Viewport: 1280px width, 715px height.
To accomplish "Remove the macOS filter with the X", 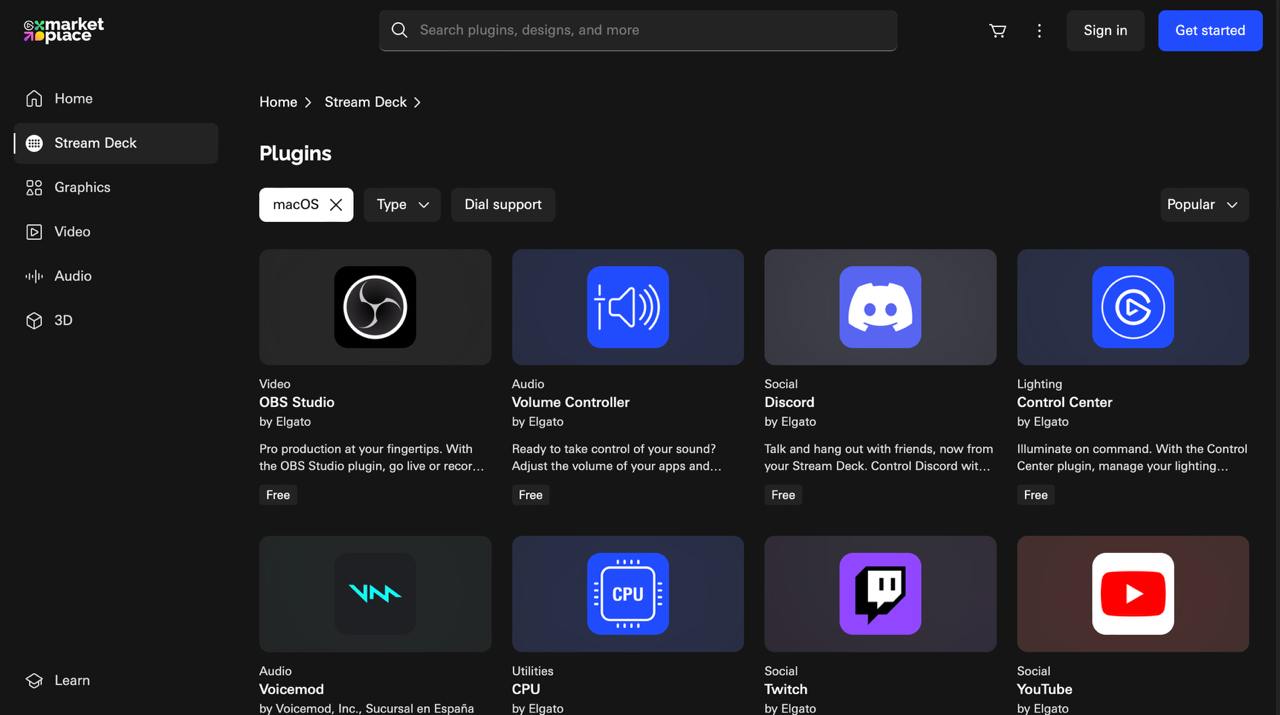I will point(336,205).
